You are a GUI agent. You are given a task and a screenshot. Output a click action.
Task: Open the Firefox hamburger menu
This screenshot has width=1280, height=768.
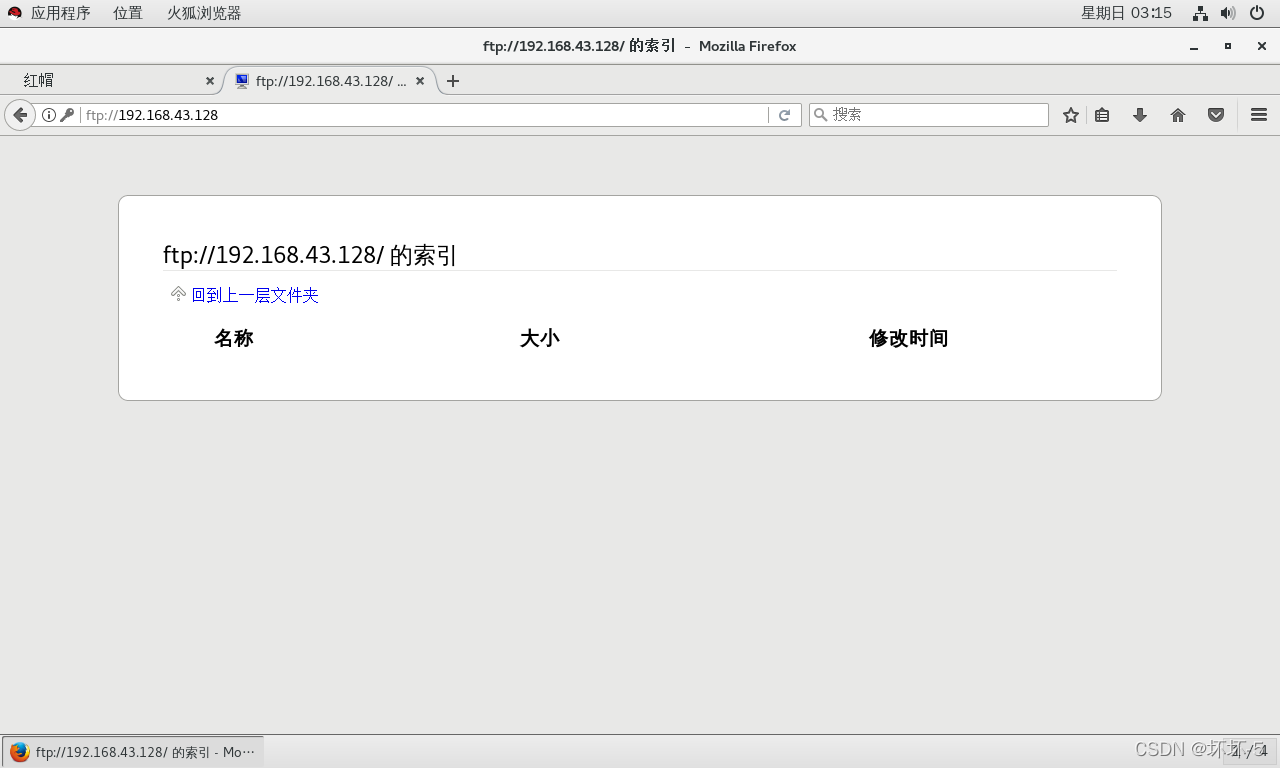(1259, 115)
